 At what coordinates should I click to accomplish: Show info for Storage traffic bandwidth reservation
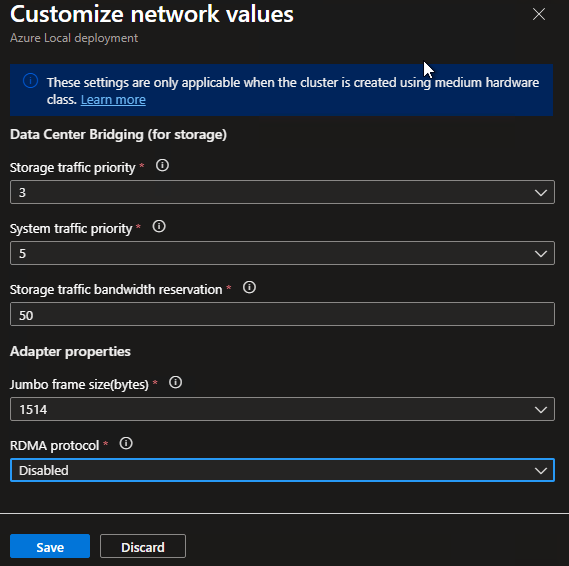pyautogui.click(x=249, y=287)
